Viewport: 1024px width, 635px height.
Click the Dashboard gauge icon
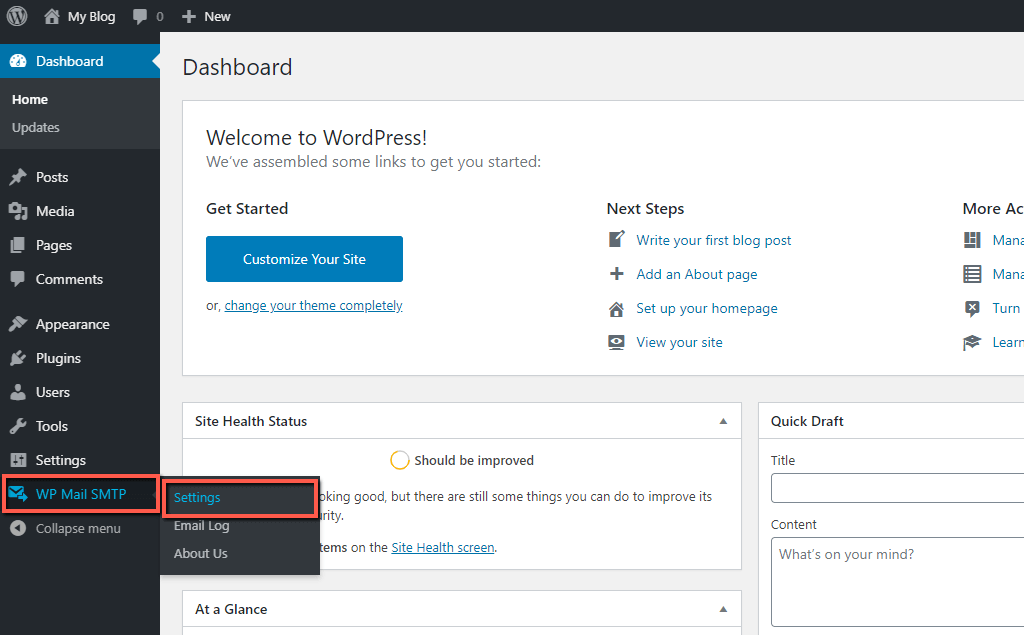coord(18,61)
